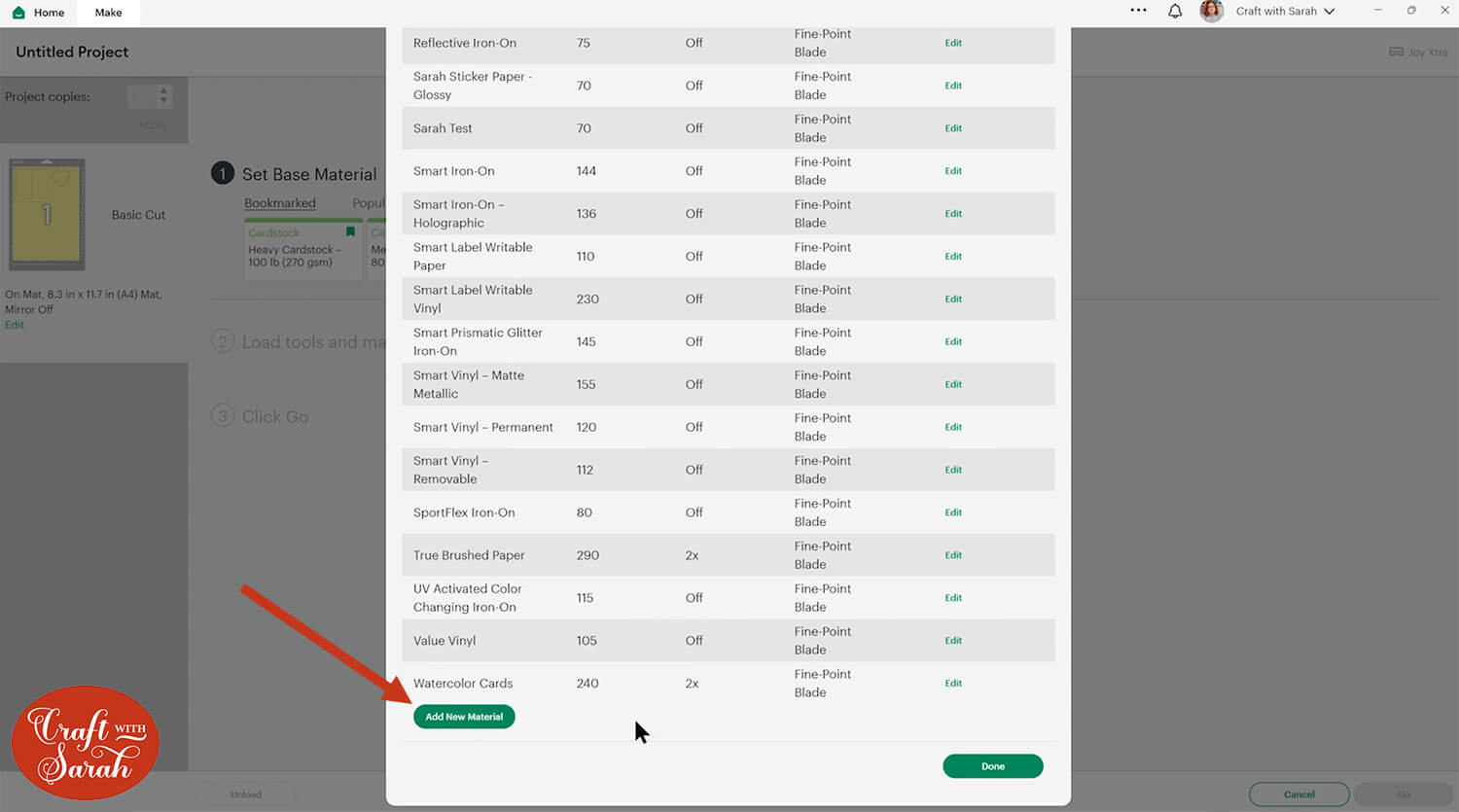The width and height of the screenshot is (1459, 812).
Task: Open Edit for True Brushed Paper
Action: point(953,555)
